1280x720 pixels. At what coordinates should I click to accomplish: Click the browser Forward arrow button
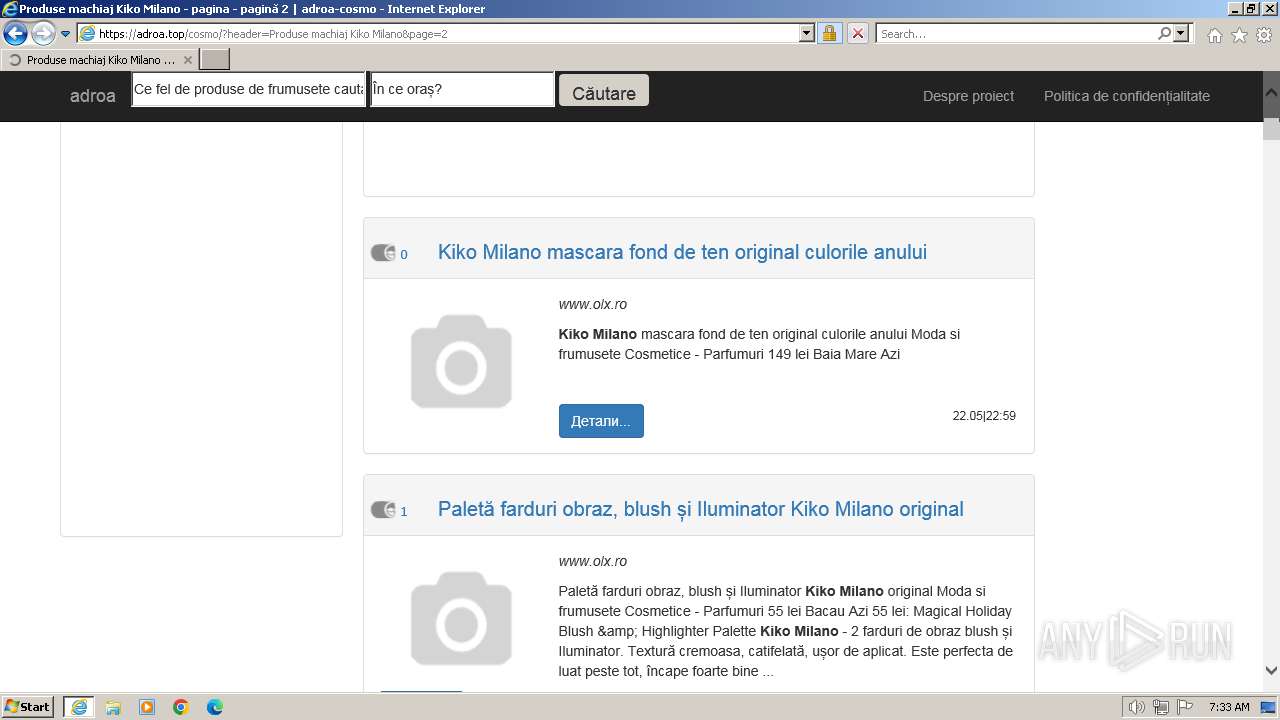click(x=43, y=34)
